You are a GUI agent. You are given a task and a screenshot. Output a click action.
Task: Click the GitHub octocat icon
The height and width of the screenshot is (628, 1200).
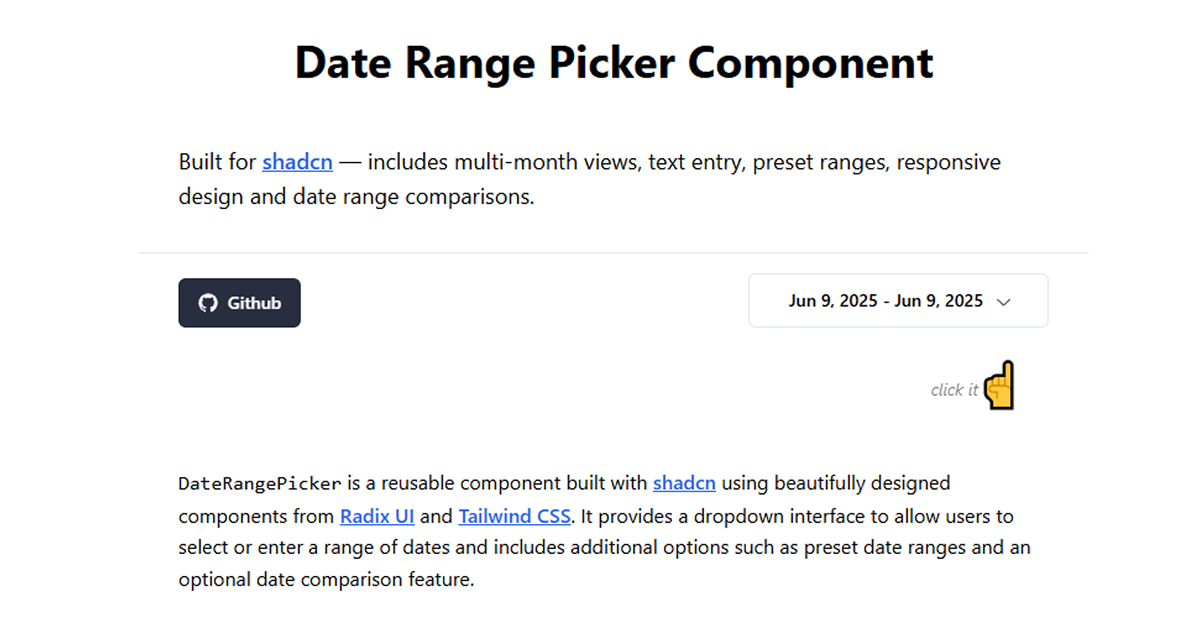(208, 303)
